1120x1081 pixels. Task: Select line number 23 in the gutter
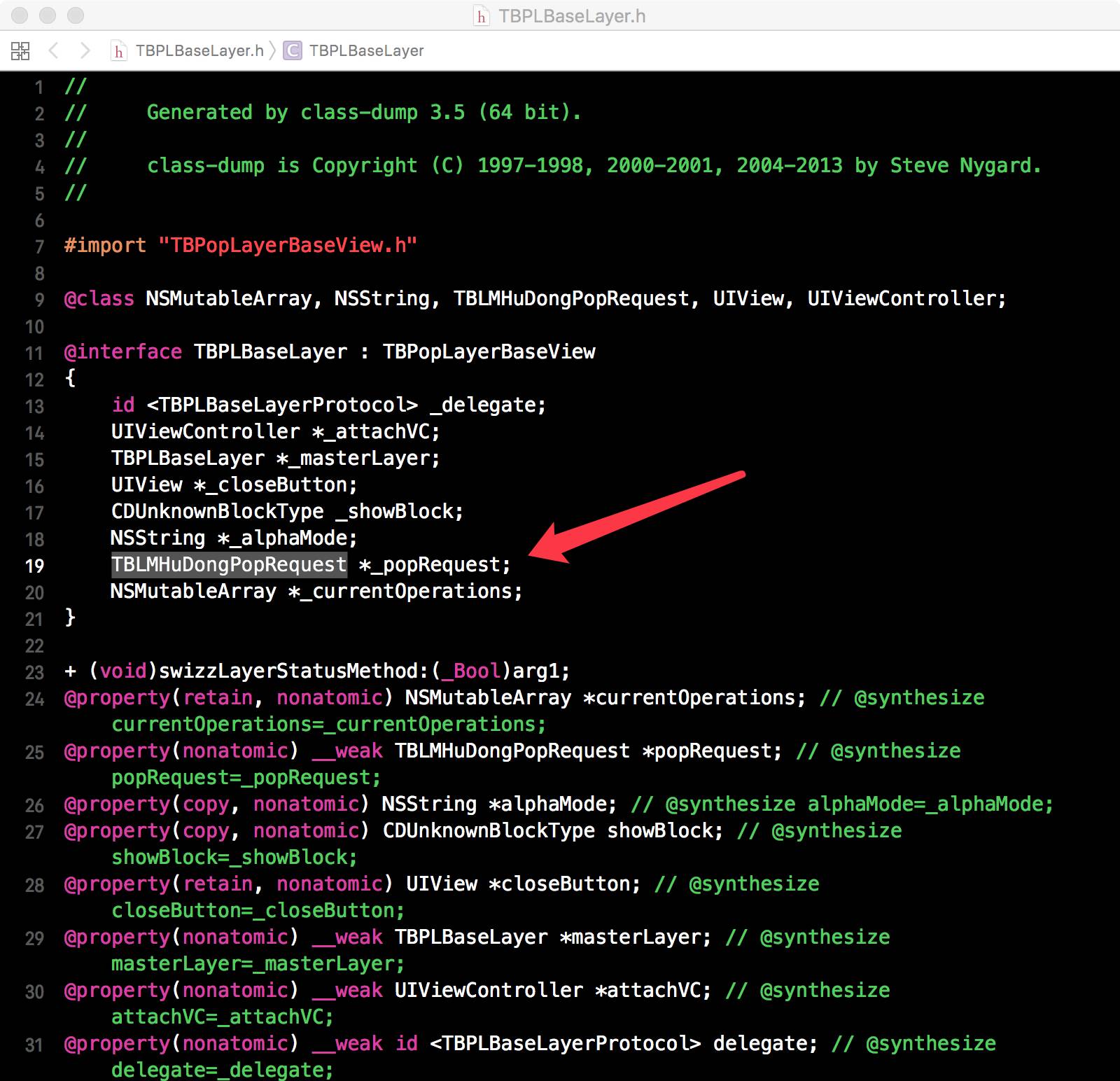coord(34,672)
